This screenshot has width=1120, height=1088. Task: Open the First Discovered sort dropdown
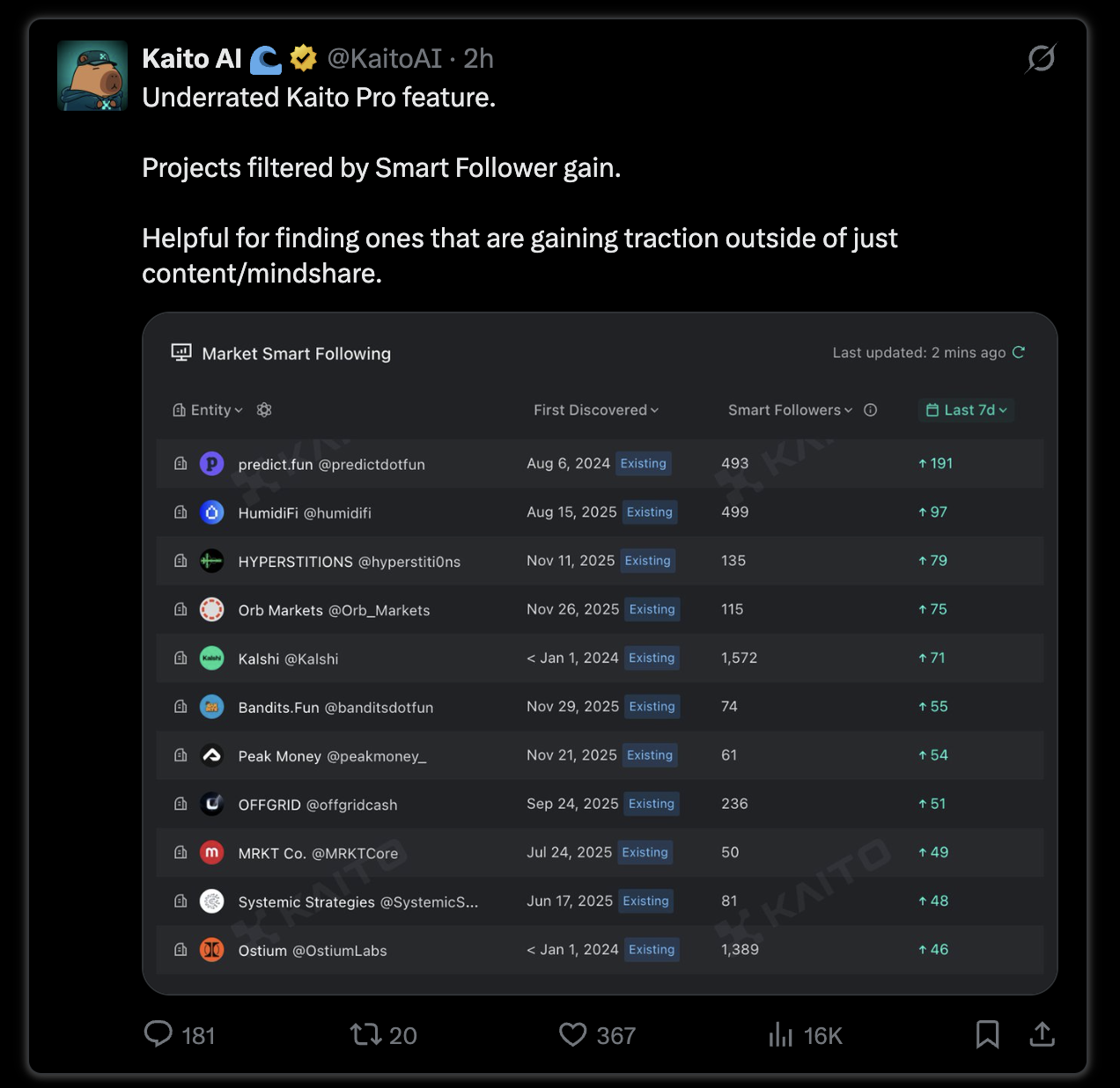pyautogui.click(x=596, y=409)
